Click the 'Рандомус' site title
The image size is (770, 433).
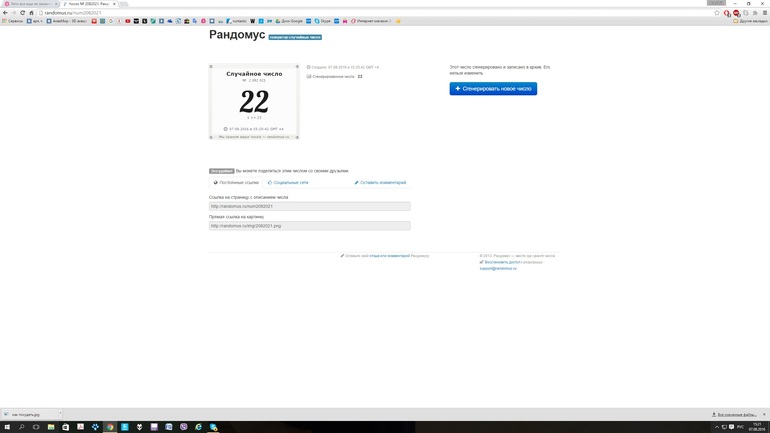(237, 35)
